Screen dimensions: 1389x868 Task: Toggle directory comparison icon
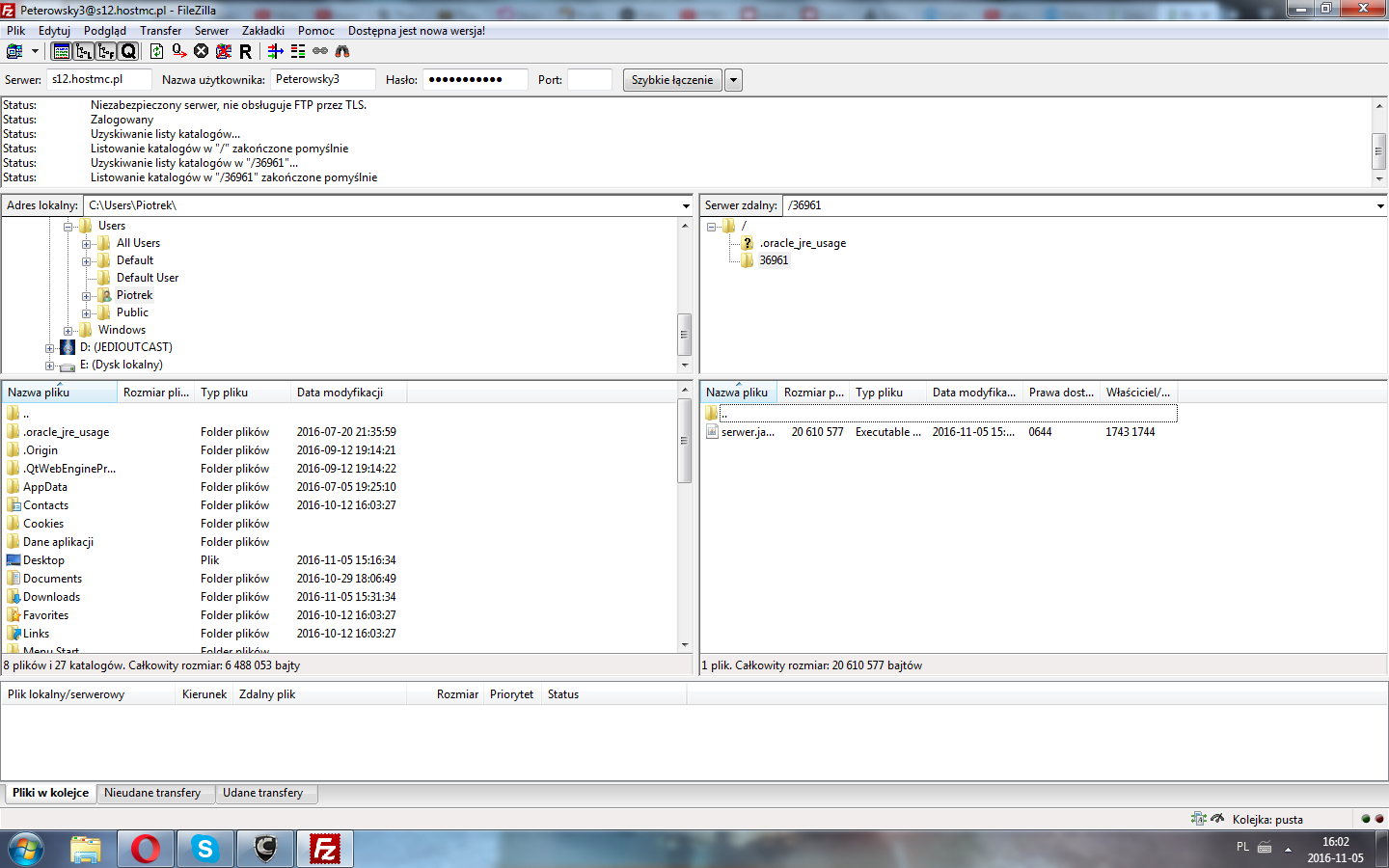click(x=297, y=51)
